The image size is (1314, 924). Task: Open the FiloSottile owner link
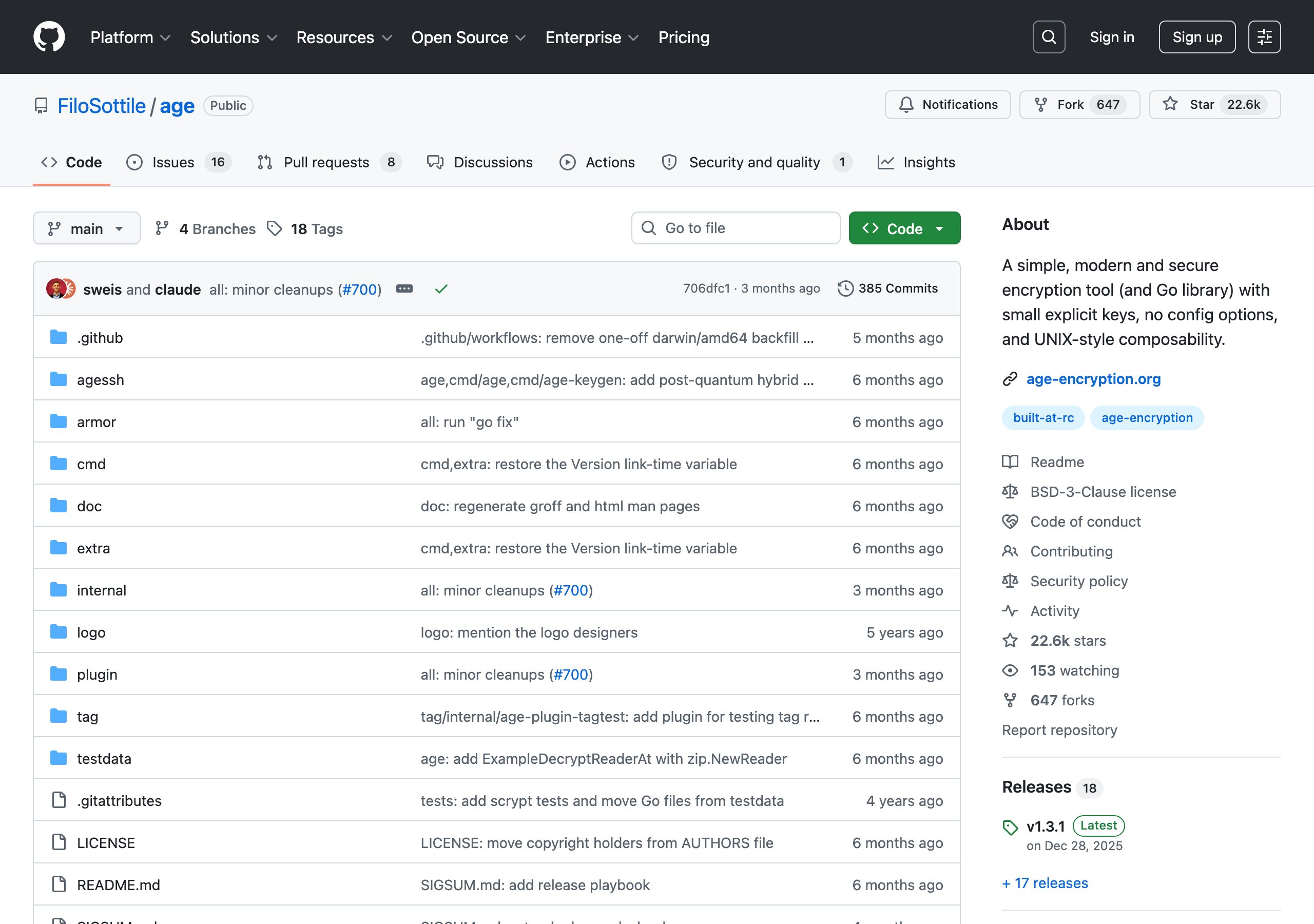pyautogui.click(x=101, y=106)
